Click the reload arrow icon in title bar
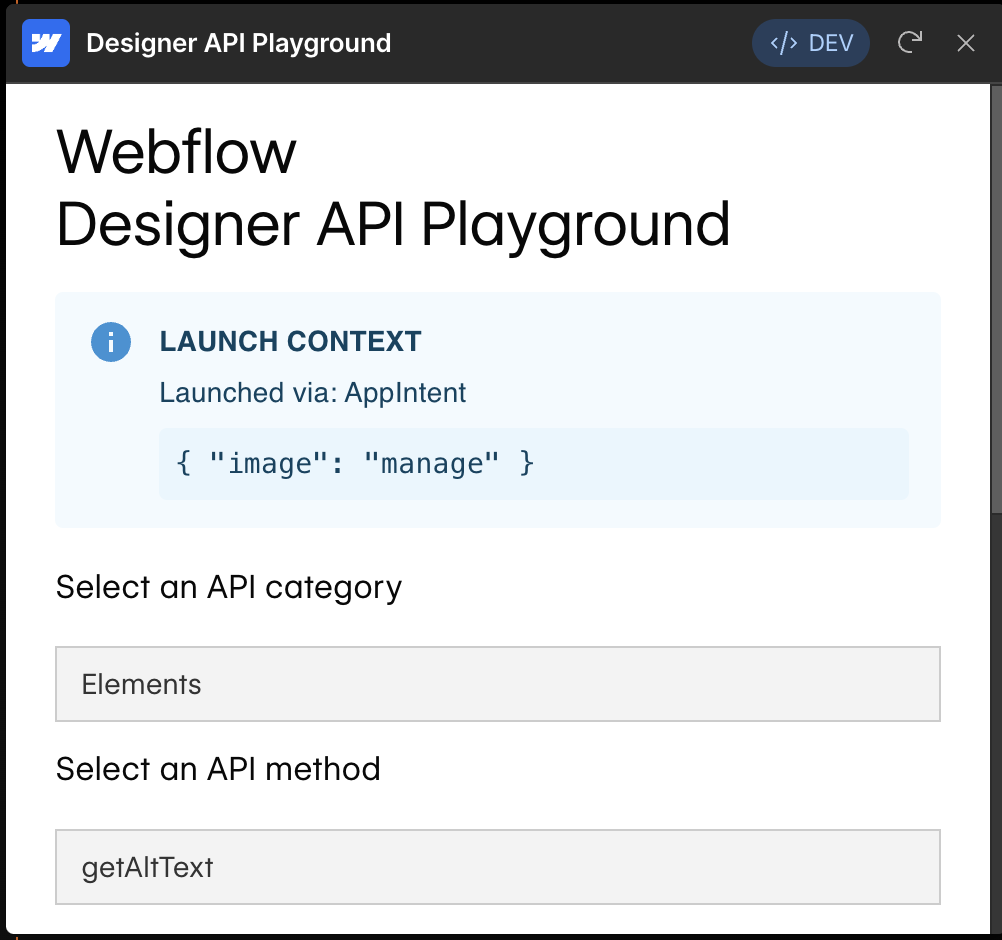Viewport: 1002px width, 940px height. coord(909,42)
